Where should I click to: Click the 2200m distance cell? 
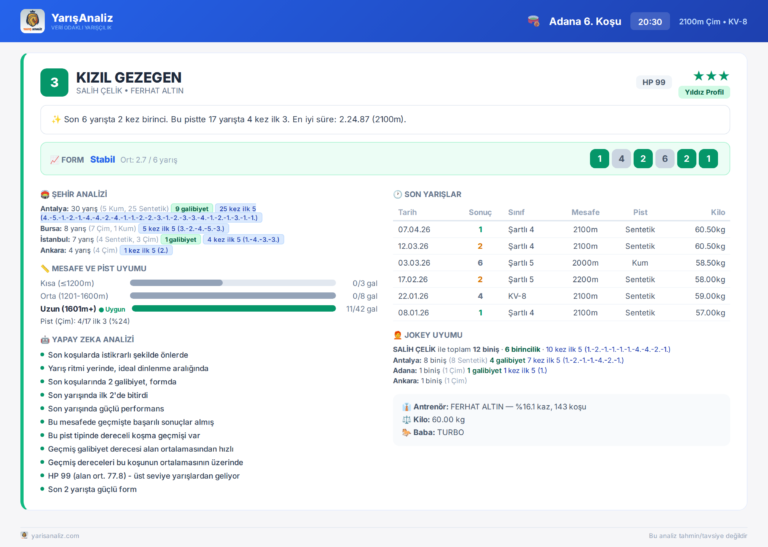coord(585,280)
